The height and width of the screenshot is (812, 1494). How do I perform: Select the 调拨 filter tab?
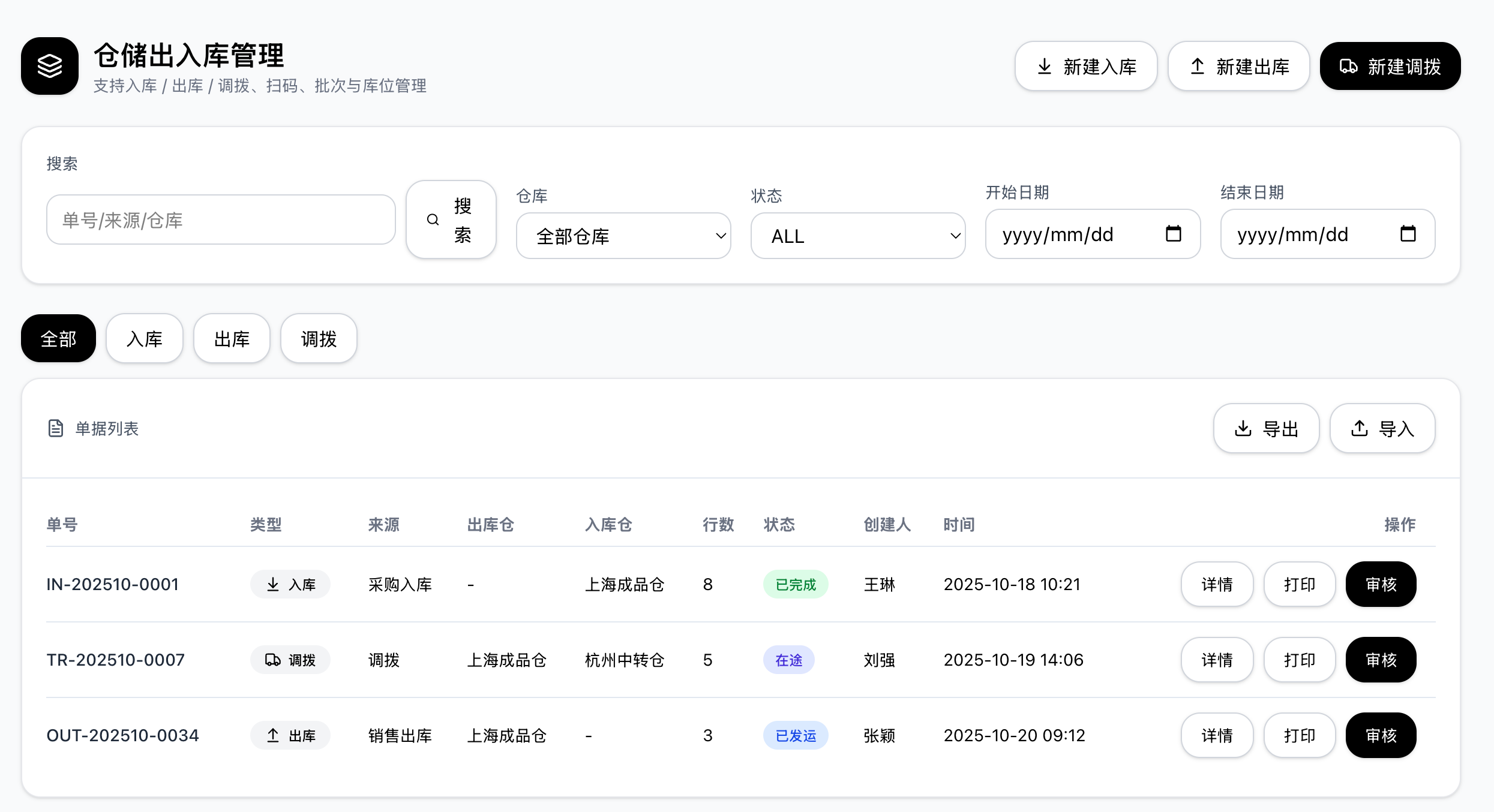coord(319,339)
